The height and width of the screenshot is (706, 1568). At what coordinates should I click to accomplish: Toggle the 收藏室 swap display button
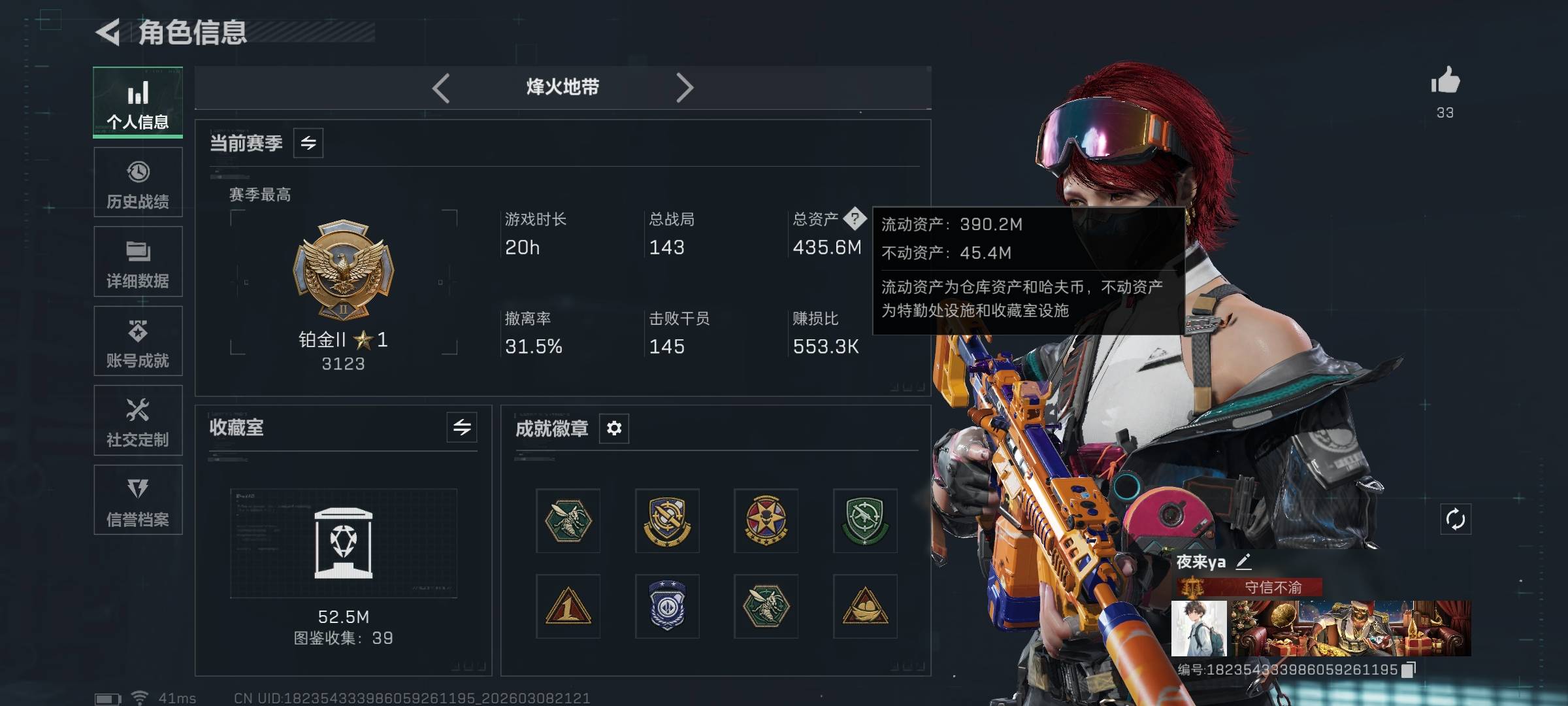[x=462, y=428]
